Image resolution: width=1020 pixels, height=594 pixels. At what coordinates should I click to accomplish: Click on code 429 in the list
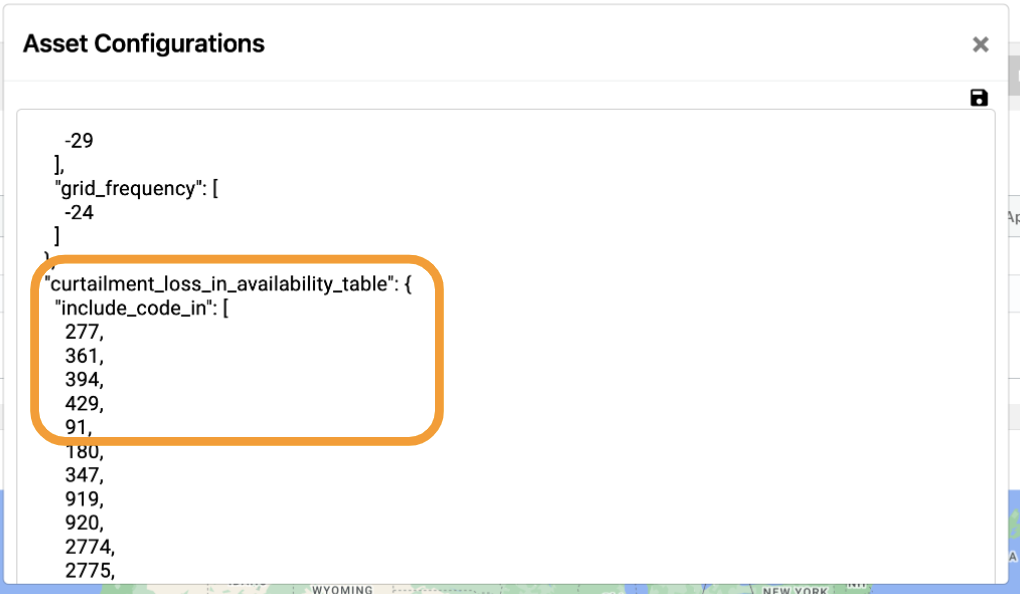tap(84, 403)
